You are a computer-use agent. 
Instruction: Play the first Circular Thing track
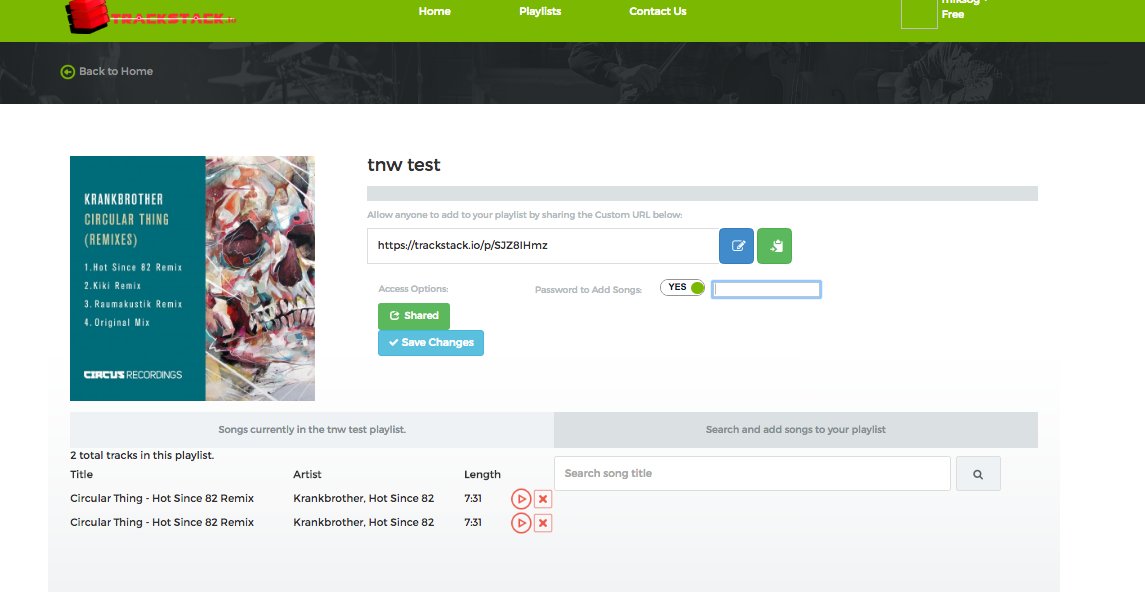520,498
